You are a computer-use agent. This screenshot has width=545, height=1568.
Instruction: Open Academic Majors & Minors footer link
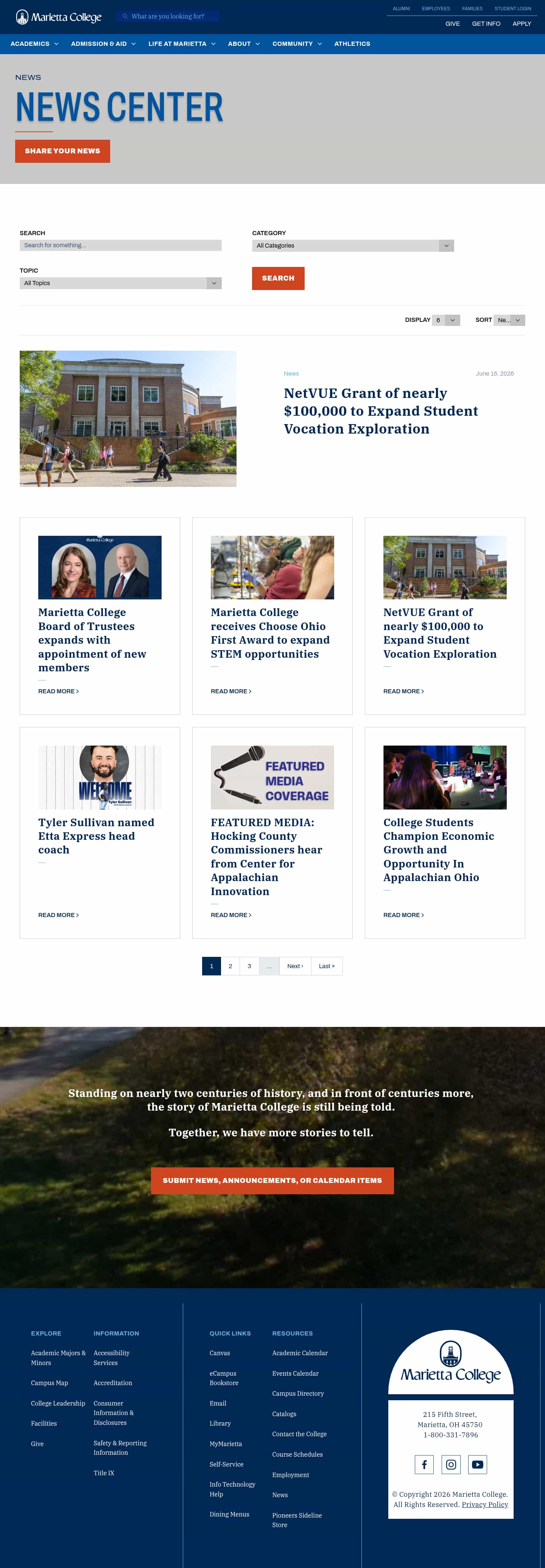pos(58,1358)
